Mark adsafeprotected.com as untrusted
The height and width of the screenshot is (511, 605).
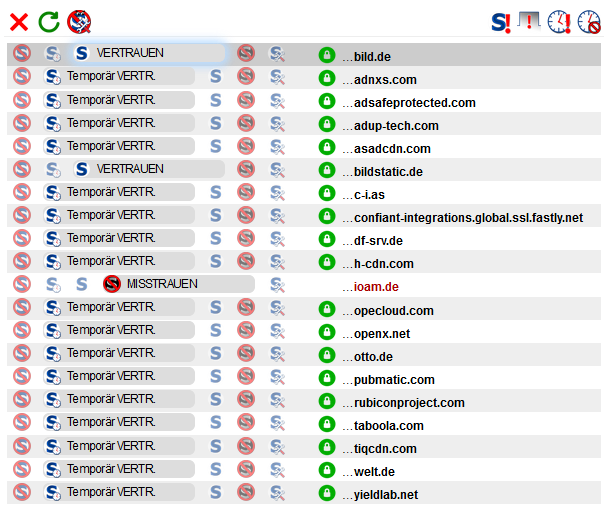click(x=246, y=100)
